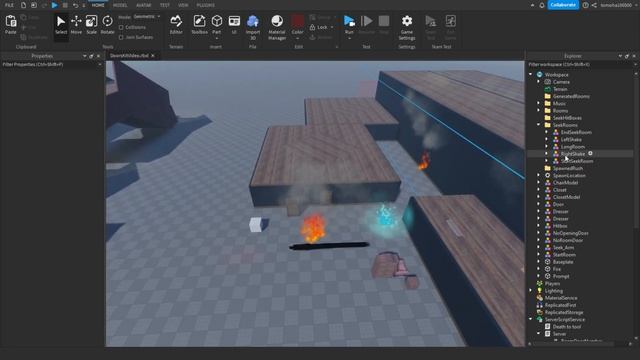
Task: Activate the Move tool
Action: [76, 24]
